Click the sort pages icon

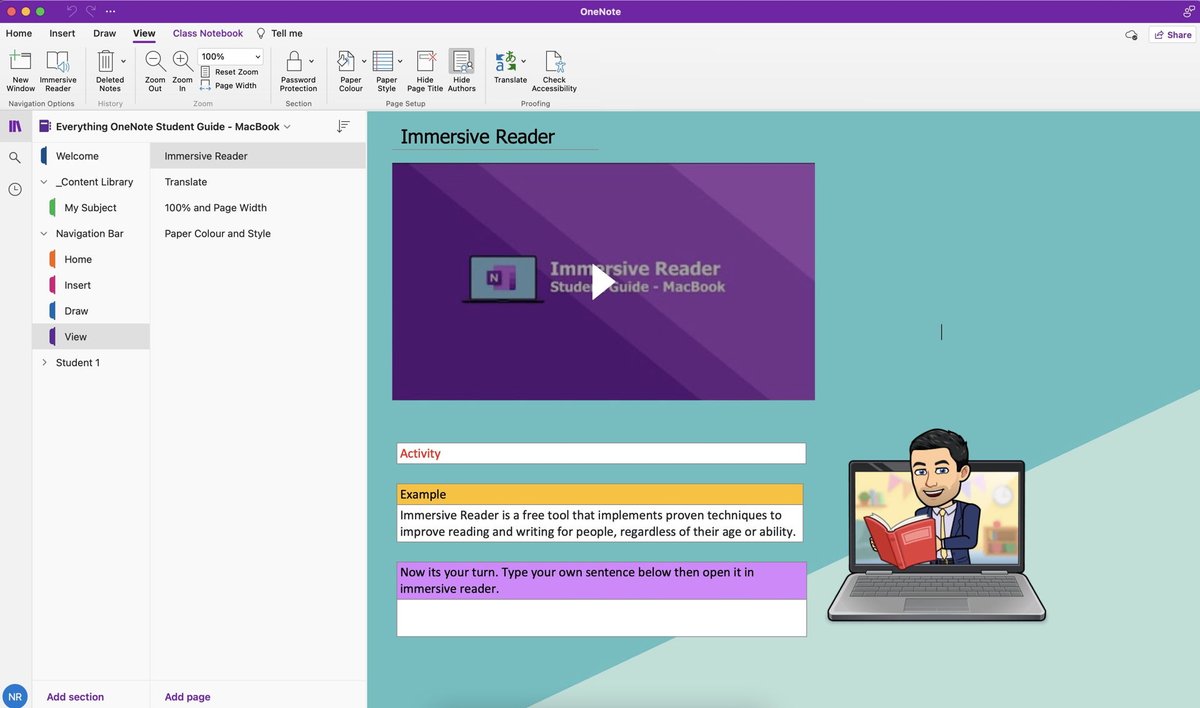coord(343,126)
